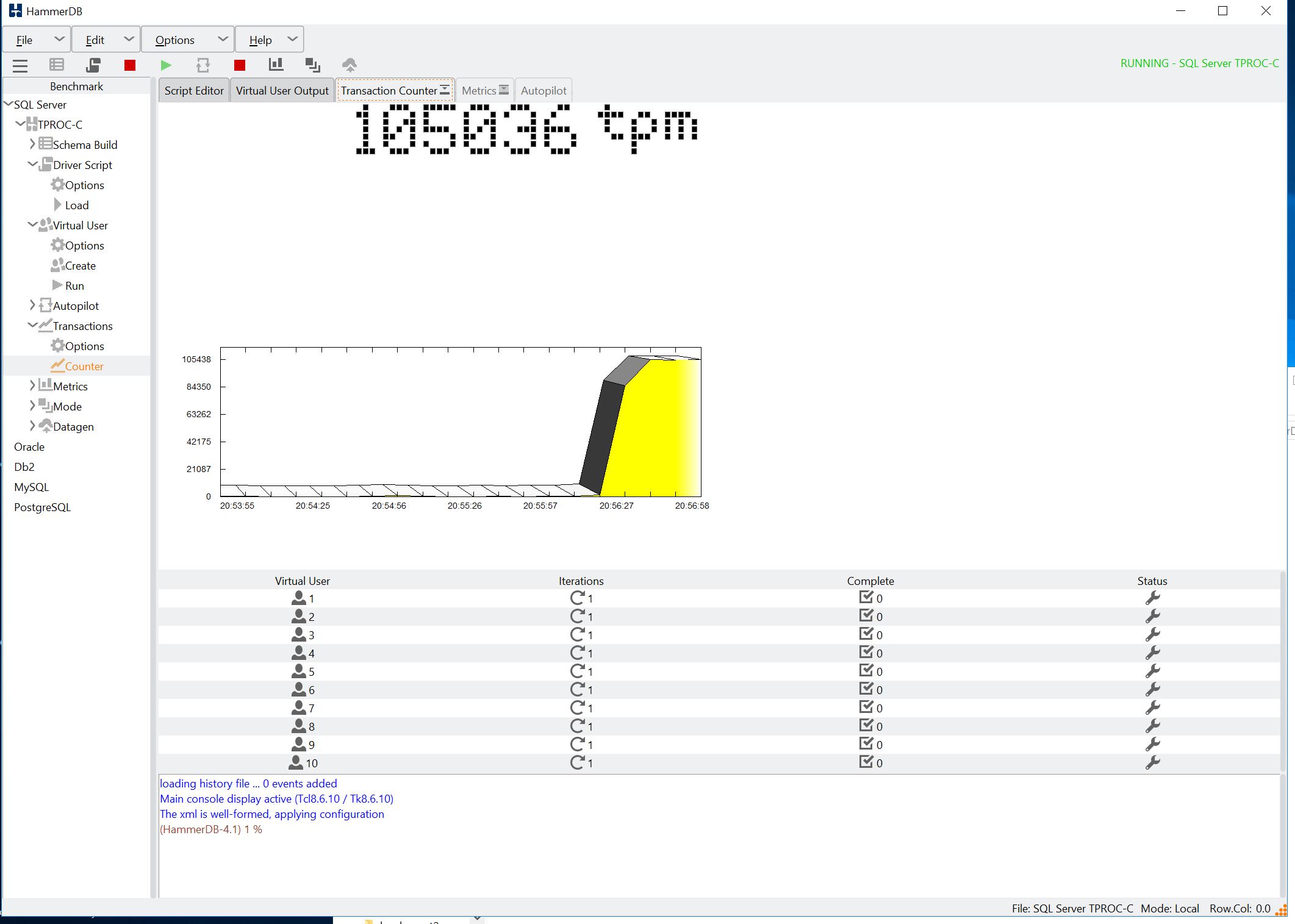Click the wrench status icon for user 3
The width and height of the screenshot is (1295, 924).
click(x=1152, y=634)
